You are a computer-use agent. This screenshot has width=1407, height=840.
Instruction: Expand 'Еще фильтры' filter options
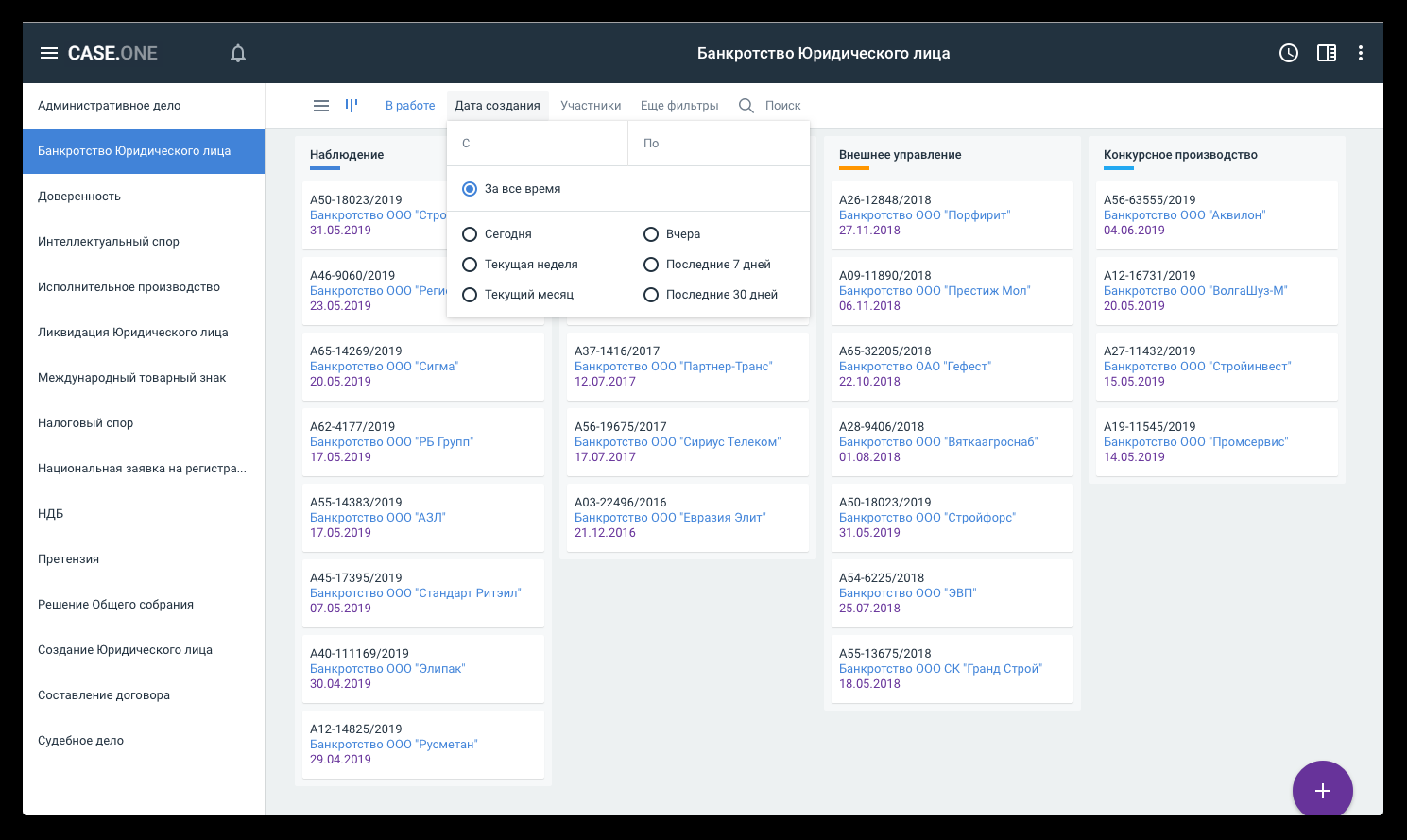679,106
